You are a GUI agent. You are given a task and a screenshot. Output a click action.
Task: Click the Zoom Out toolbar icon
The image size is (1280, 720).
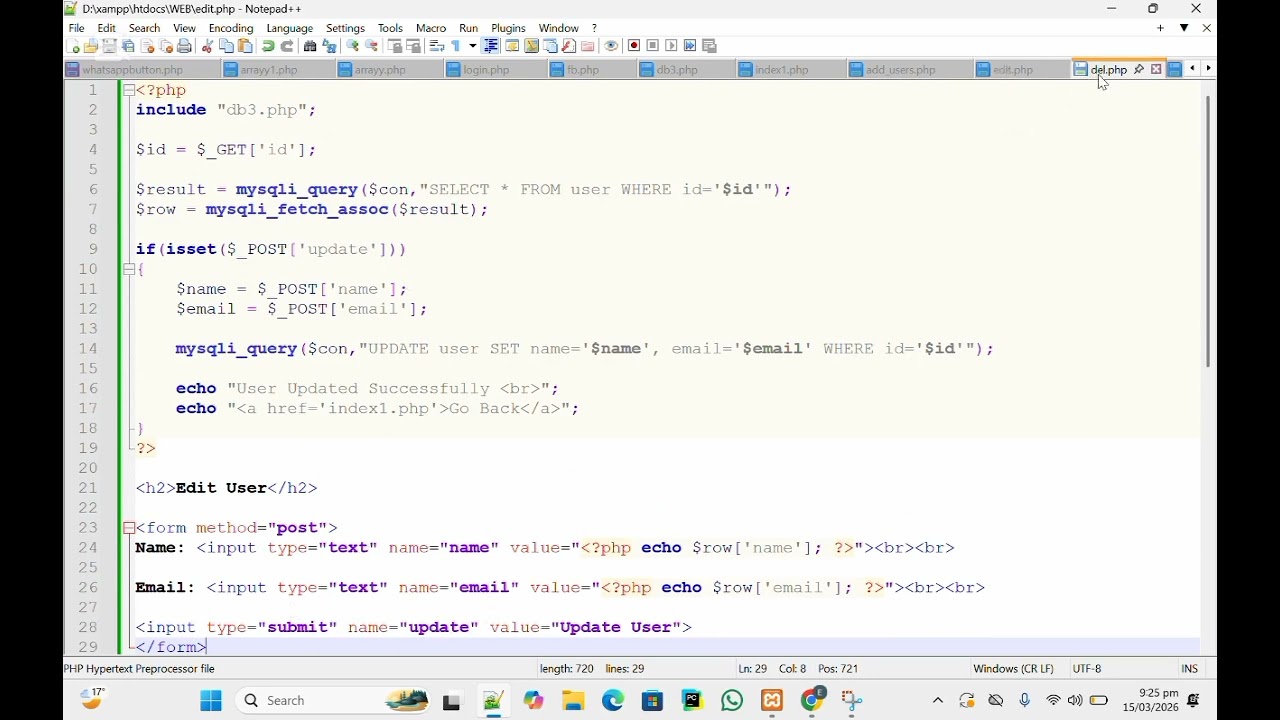click(371, 46)
